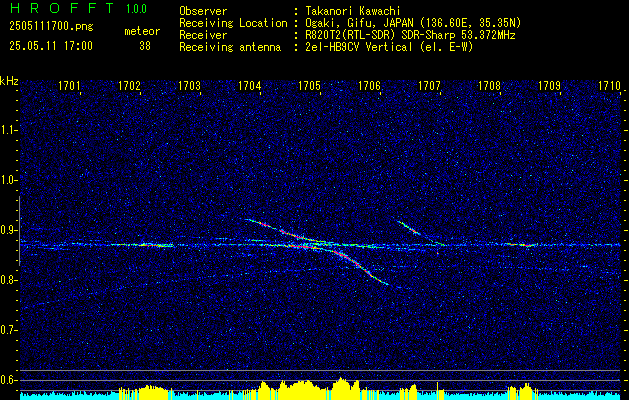The image size is (629, 400).
Task: Click the meteor label
Action: click(x=142, y=31)
